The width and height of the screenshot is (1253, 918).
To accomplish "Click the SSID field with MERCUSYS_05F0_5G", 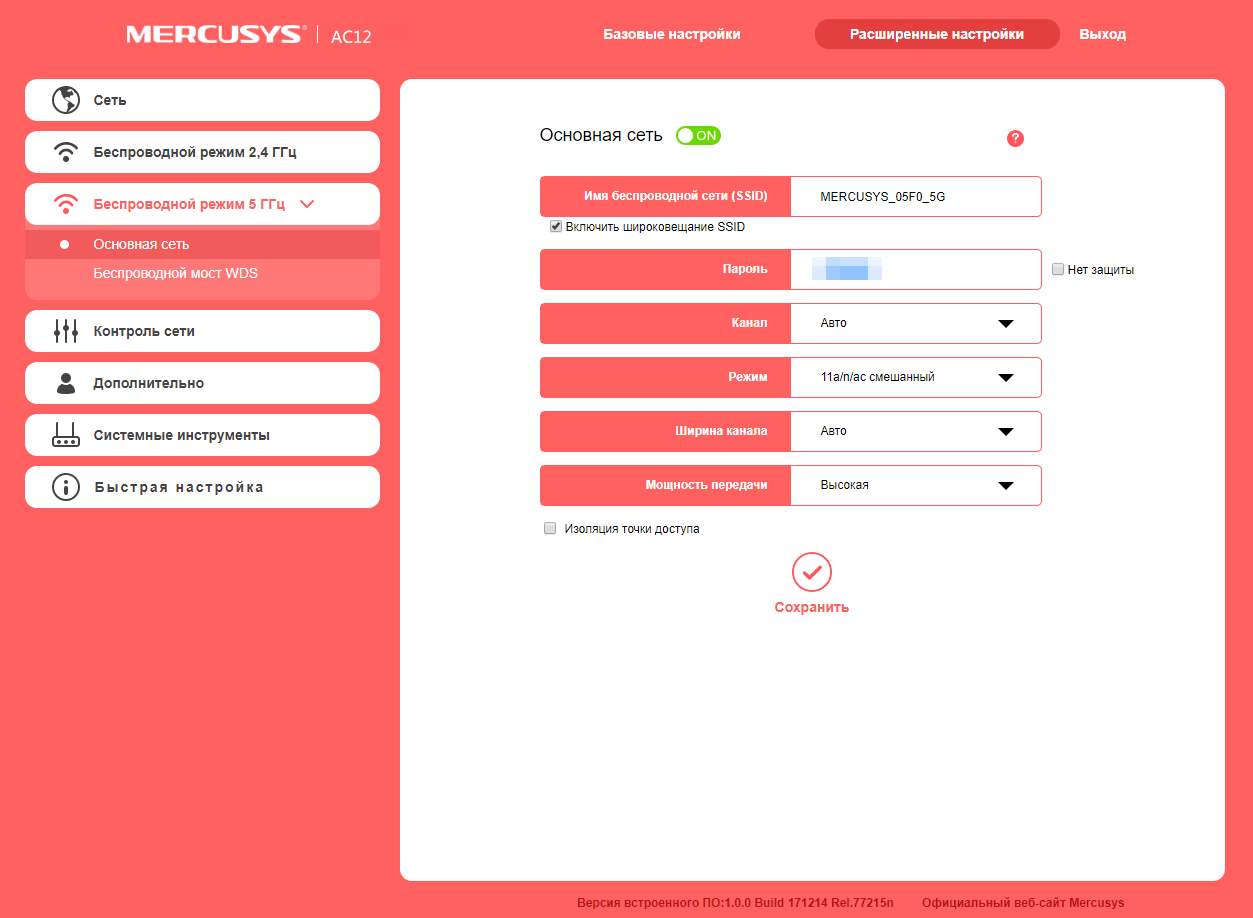I will click(916, 197).
